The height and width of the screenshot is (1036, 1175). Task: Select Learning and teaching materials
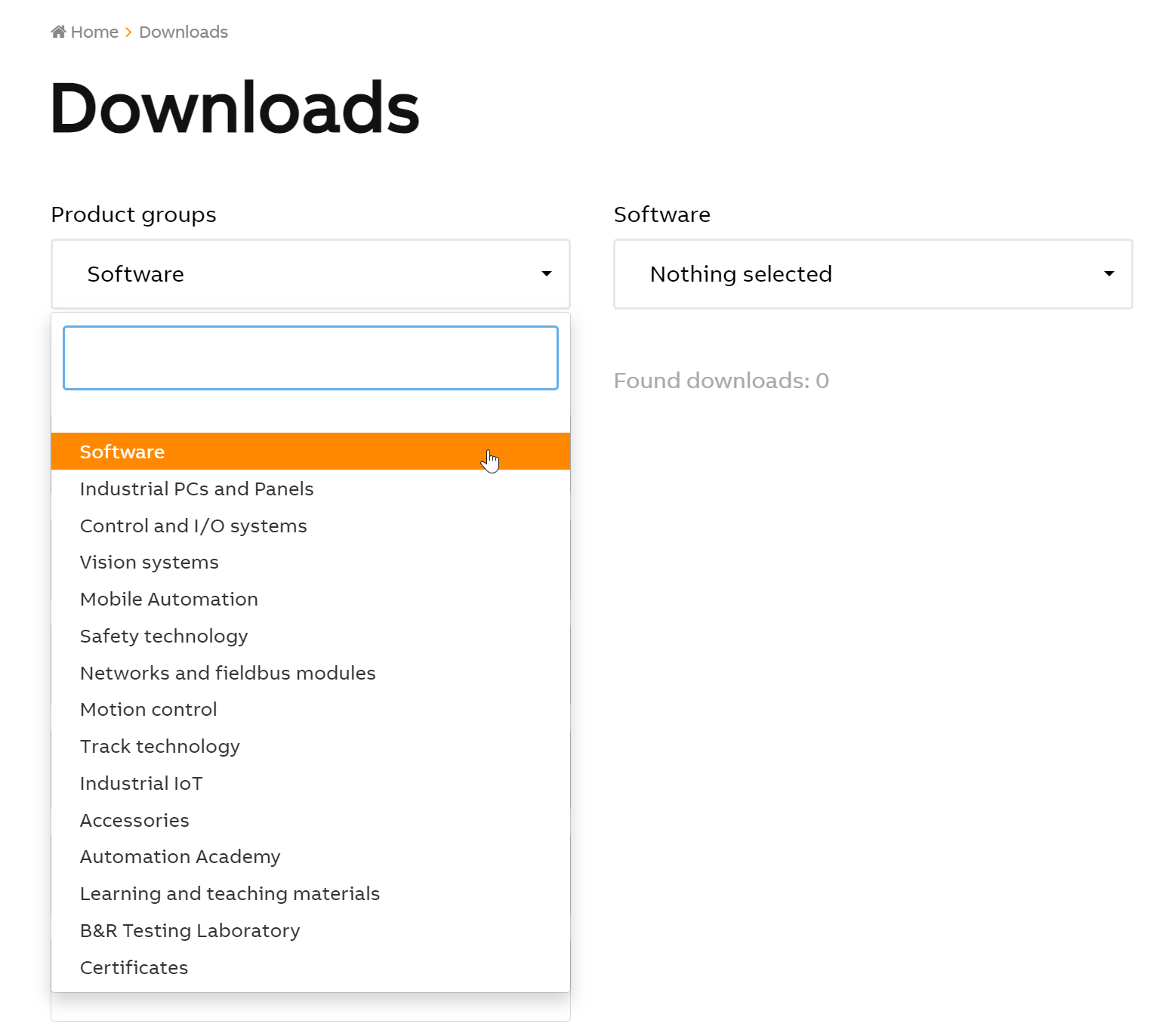(310, 893)
